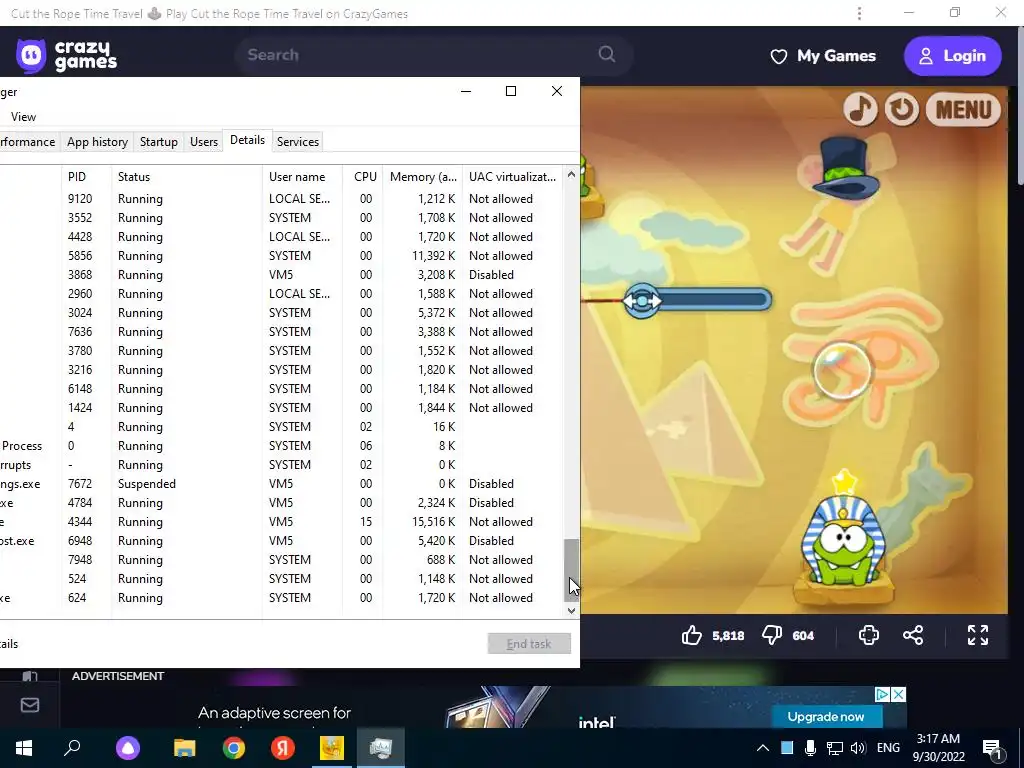Select process row with PID 5856
1024x768 pixels.
tap(281, 255)
